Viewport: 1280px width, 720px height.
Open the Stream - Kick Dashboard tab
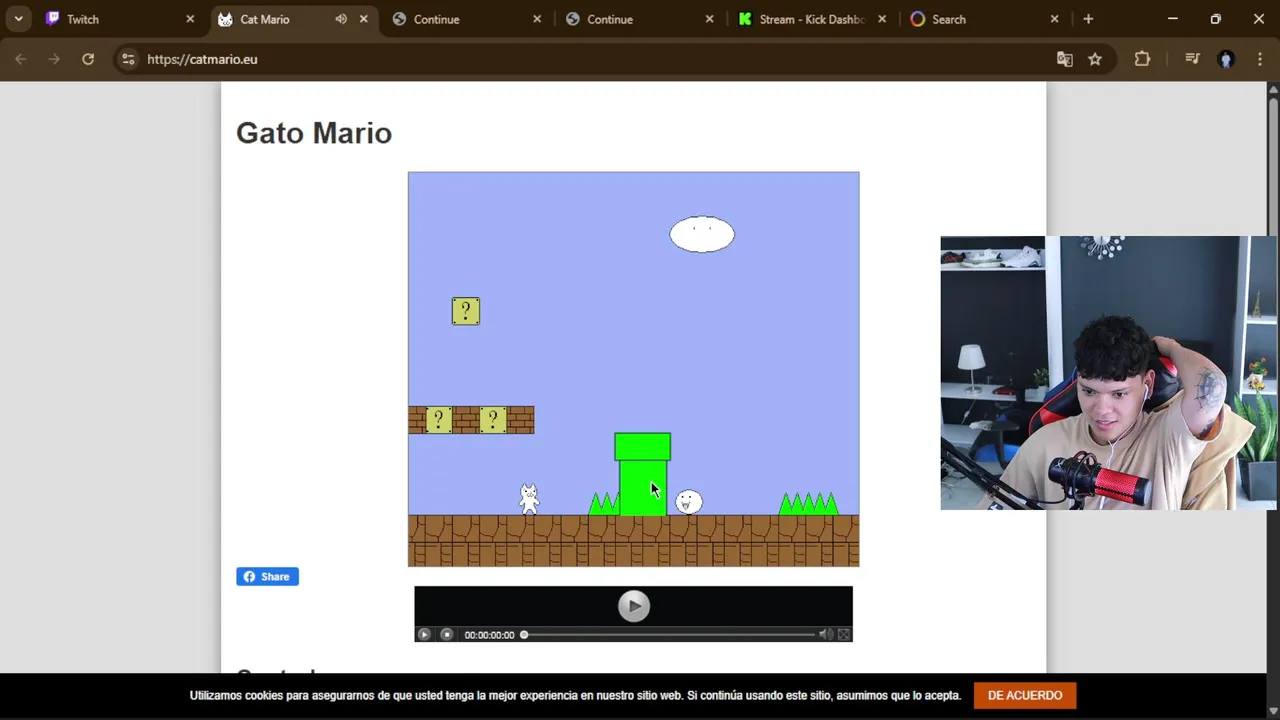(812, 19)
